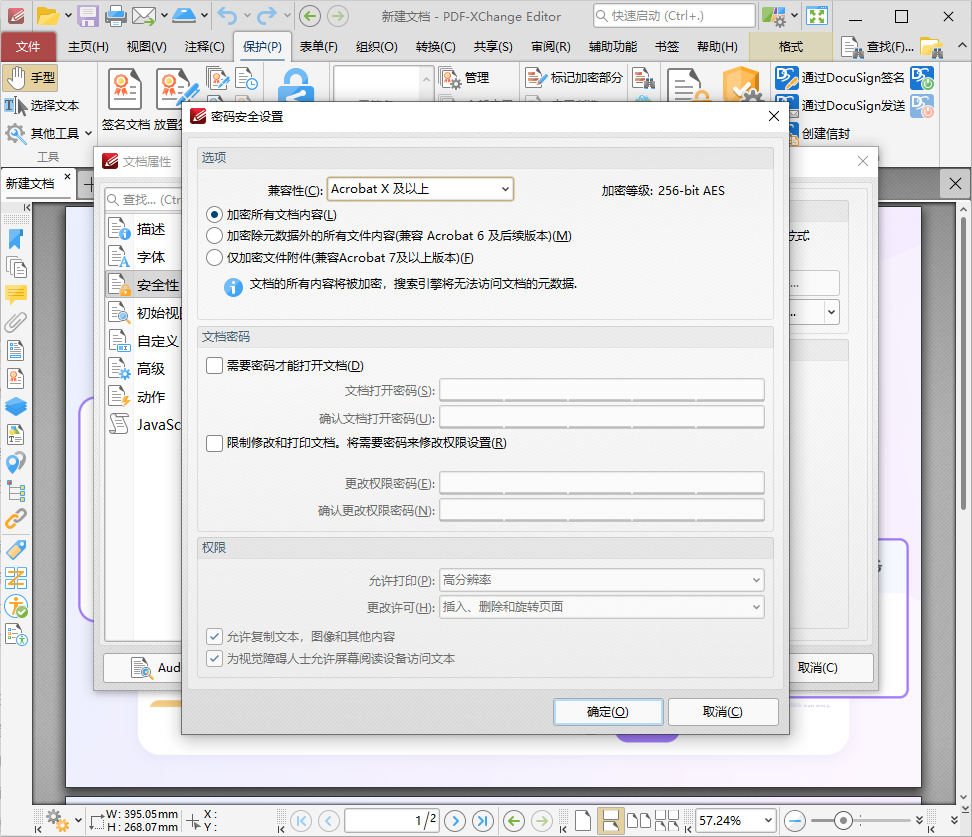Viewport: 972px width, 837px height.
Task: Open the Bookmarks panel icon
Action: 15,239
